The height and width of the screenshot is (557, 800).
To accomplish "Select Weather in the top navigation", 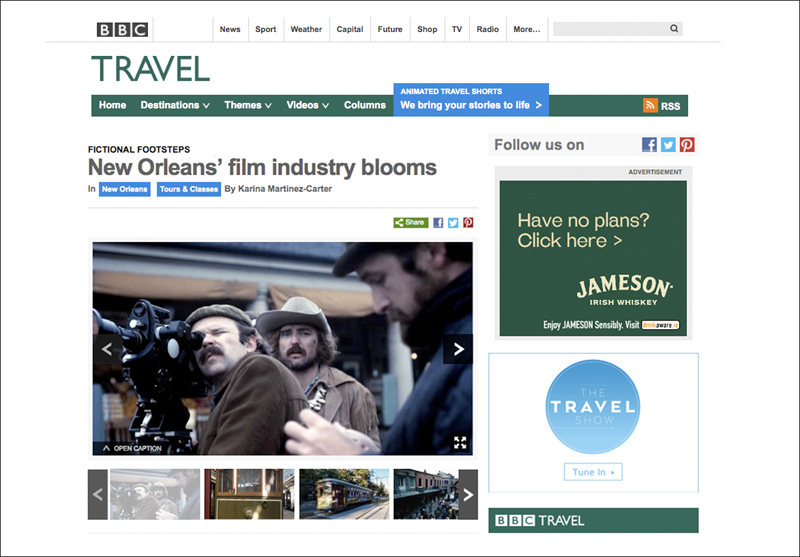I will (306, 29).
